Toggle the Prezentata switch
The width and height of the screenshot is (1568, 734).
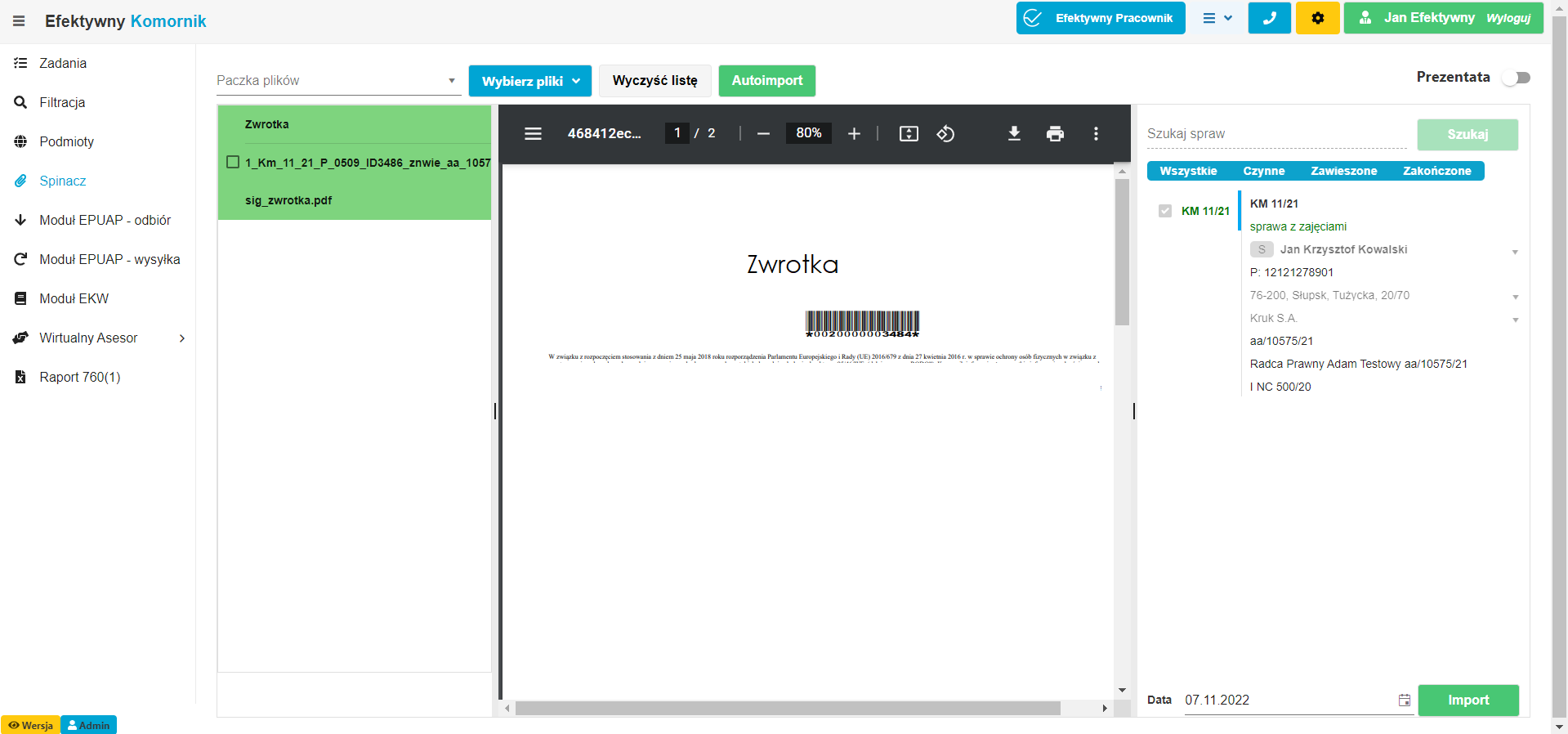[1517, 78]
